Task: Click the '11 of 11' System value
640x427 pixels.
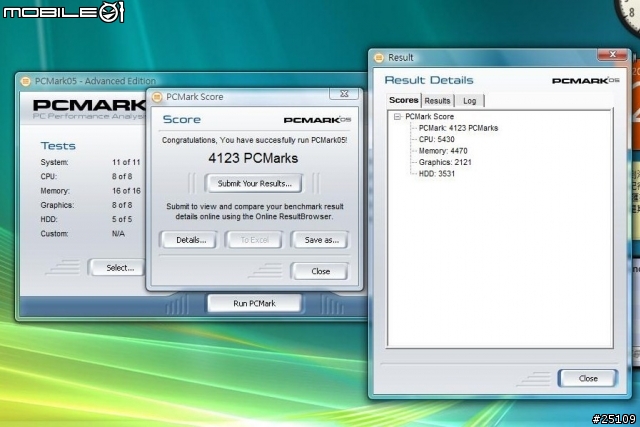Action: (x=126, y=162)
